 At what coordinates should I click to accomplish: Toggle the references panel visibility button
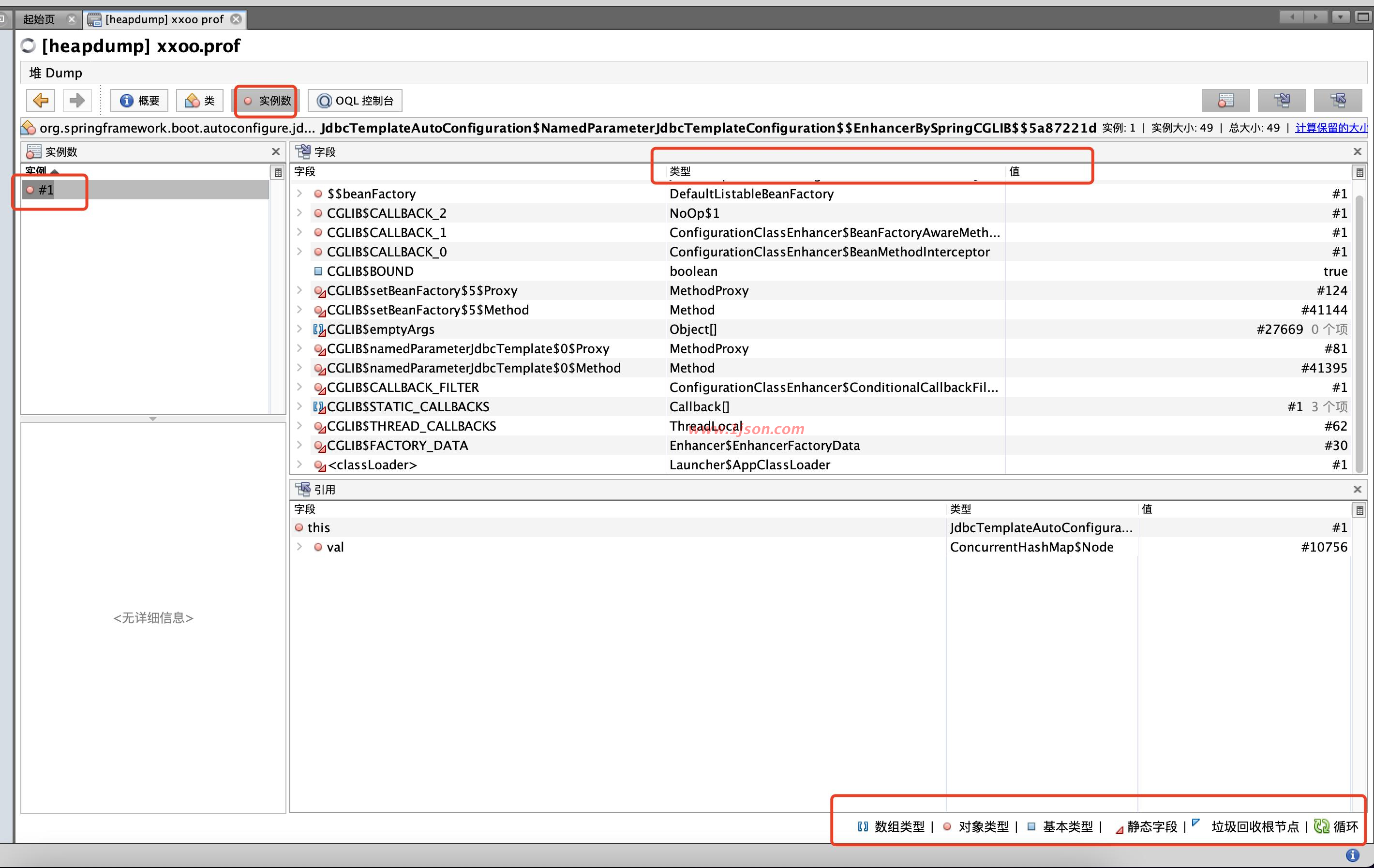[x=1338, y=101]
